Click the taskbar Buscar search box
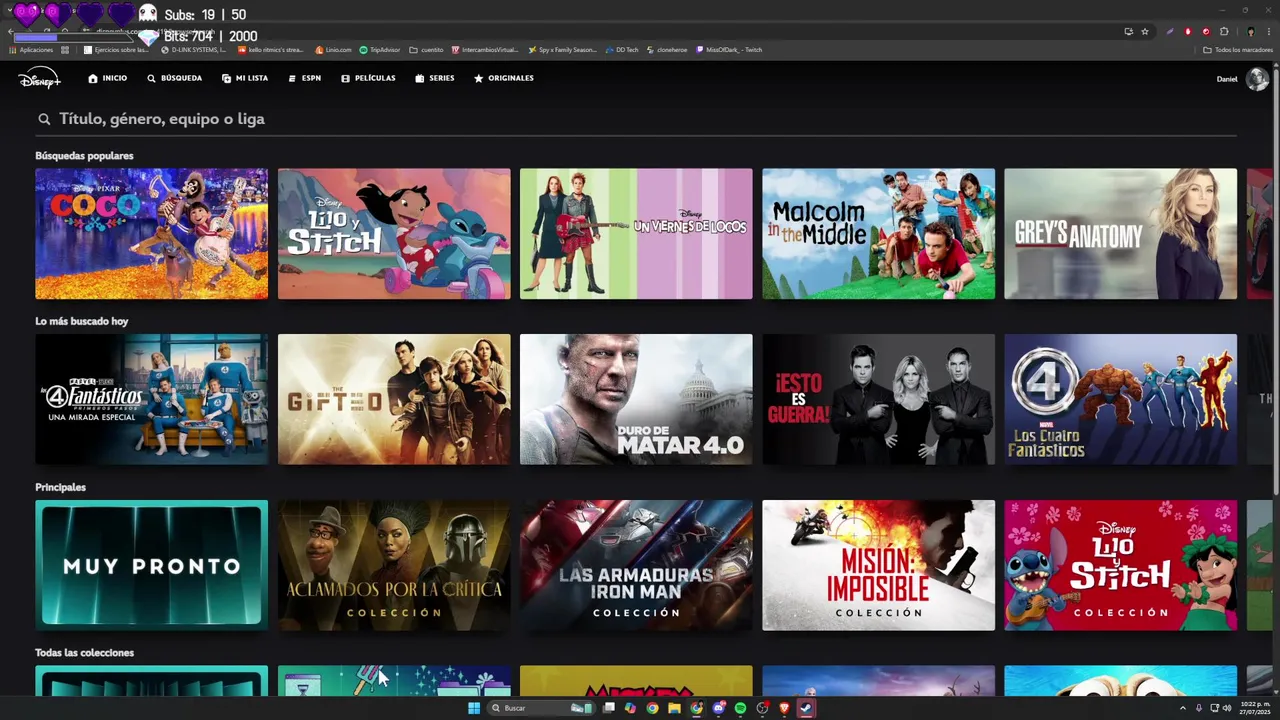Image resolution: width=1280 pixels, height=720 pixels. pyautogui.click(x=541, y=708)
